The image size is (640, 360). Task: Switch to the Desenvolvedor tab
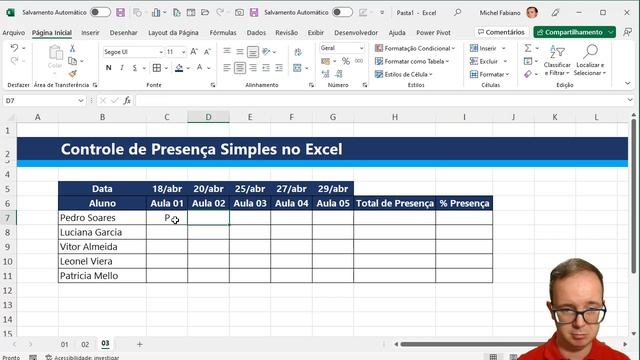point(356,33)
